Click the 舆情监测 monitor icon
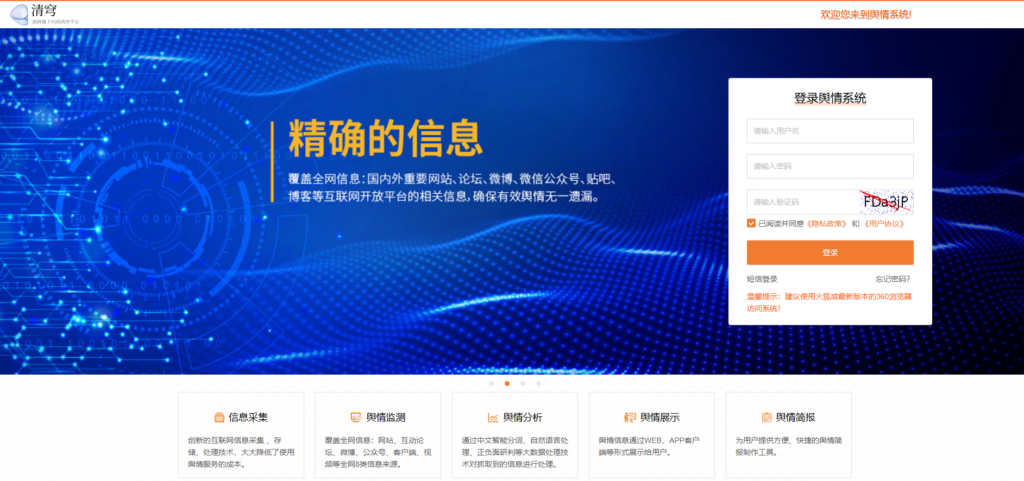Image resolution: width=1024 pixels, height=481 pixels. 356,417
